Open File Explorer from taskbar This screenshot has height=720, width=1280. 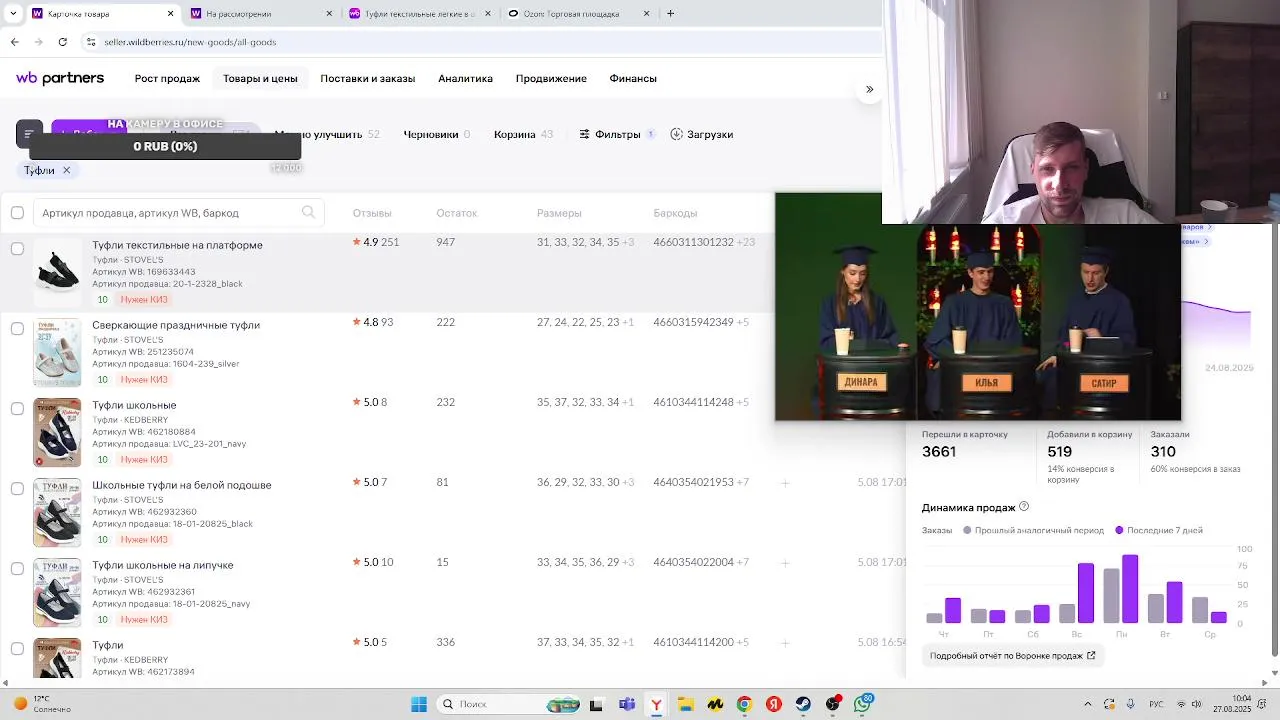pos(686,704)
